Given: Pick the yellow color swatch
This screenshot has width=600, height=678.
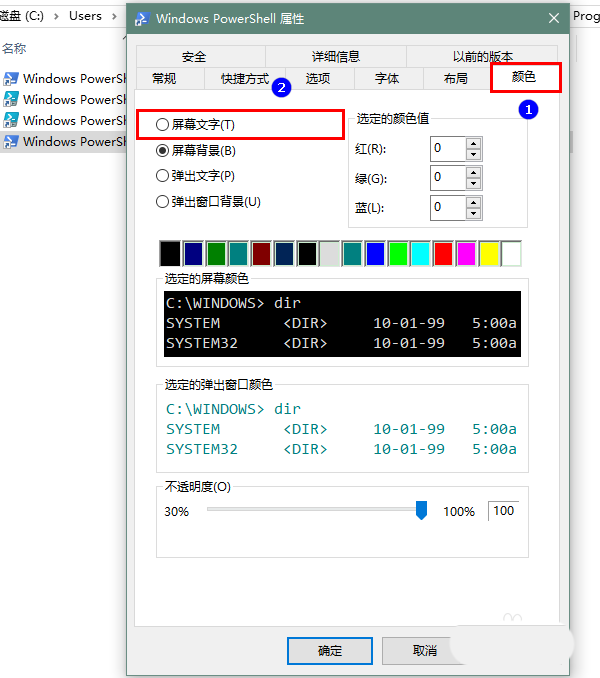Looking at the screenshot, I should tap(489, 254).
